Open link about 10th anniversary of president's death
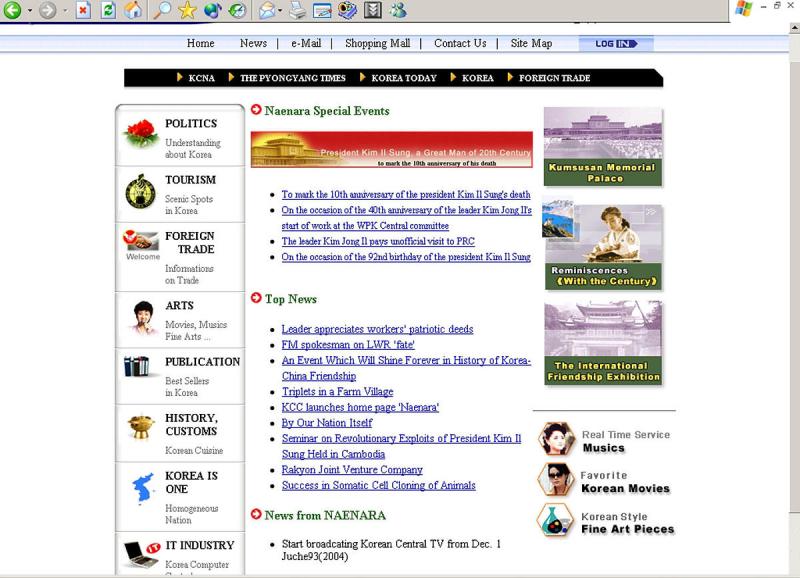Viewport: 800px width, 578px height. pos(406,194)
